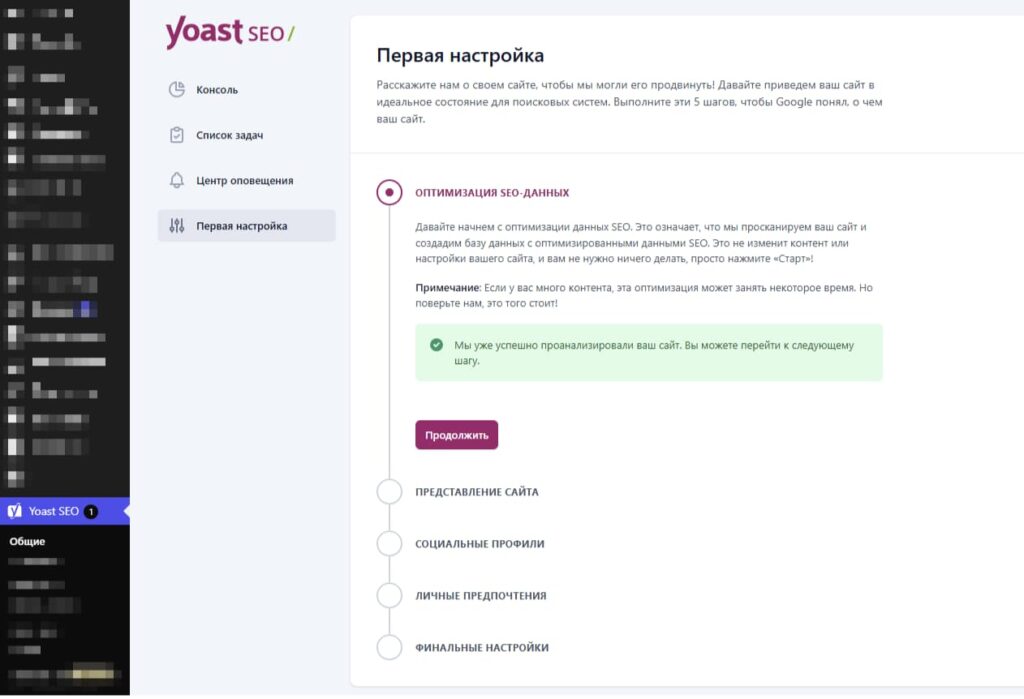Click the notification badge on Yoast SEO

pos(91,512)
